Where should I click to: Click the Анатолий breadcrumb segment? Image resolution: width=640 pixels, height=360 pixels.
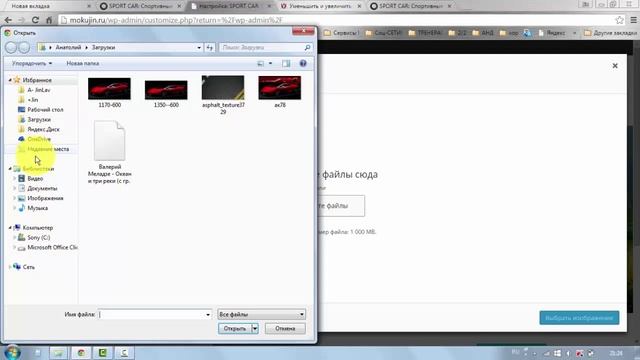[68, 47]
